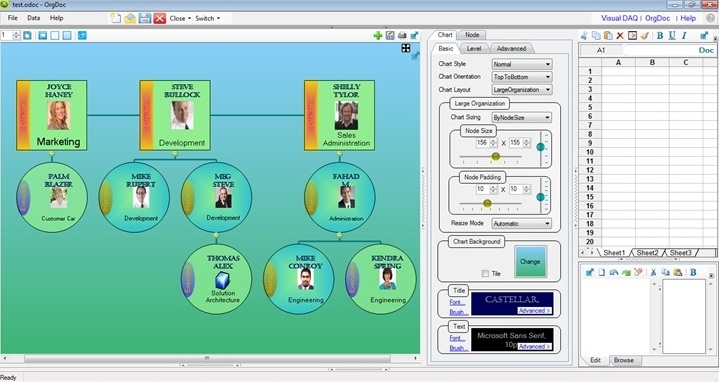Viewport: 719px width, 383px height.
Task: Click the printer icon above the chart
Action: click(x=402, y=35)
